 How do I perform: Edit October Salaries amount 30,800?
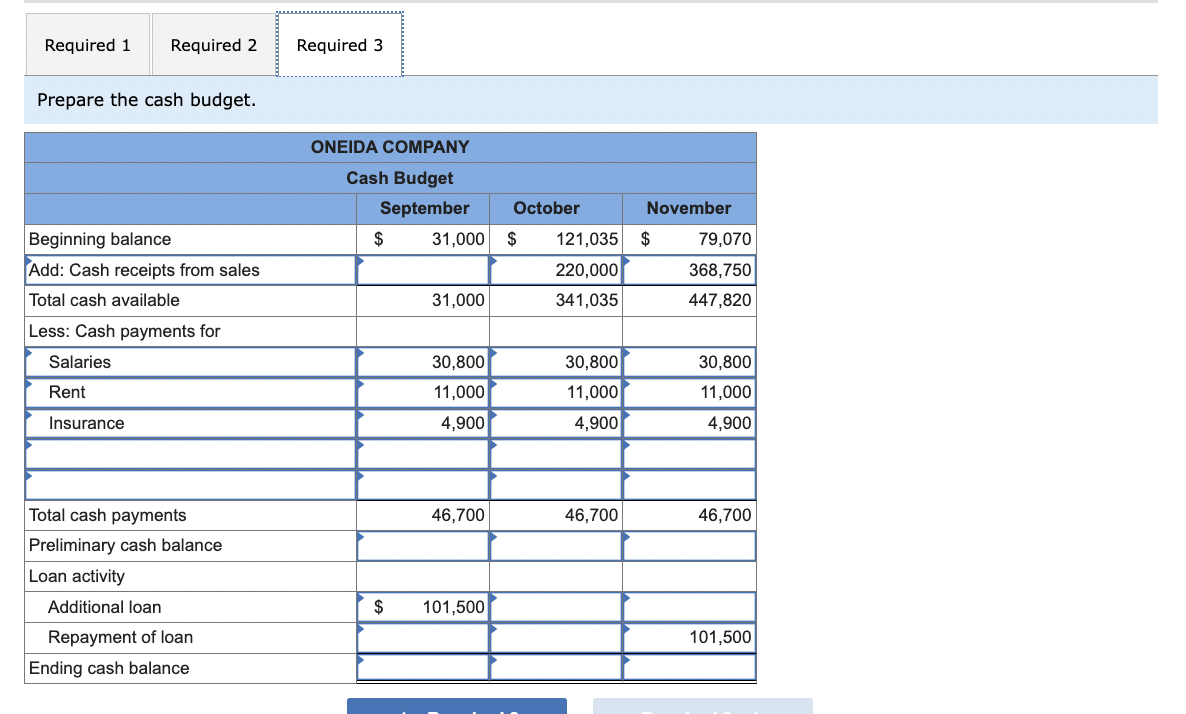coord(556,362)
